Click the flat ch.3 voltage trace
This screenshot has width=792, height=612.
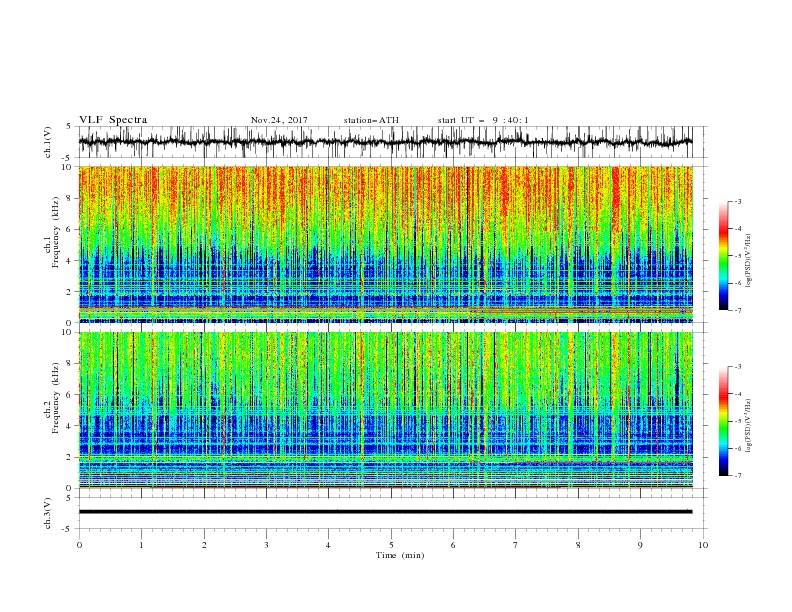[x=385, y=512]
